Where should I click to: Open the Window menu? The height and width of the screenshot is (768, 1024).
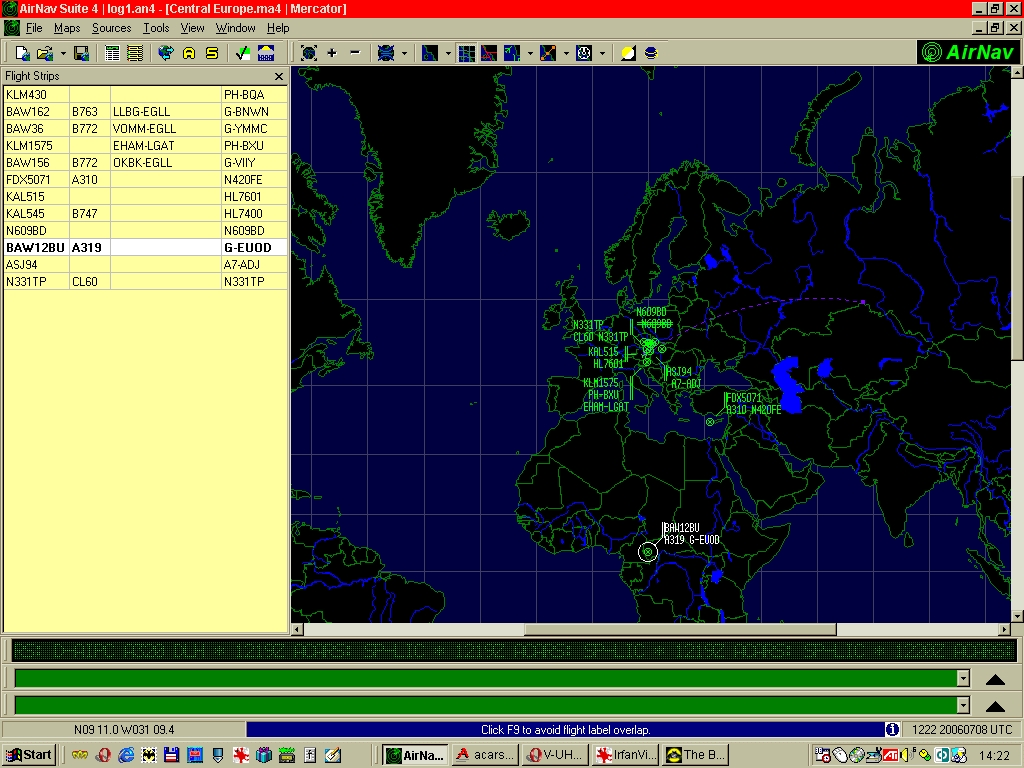[236, 28]
